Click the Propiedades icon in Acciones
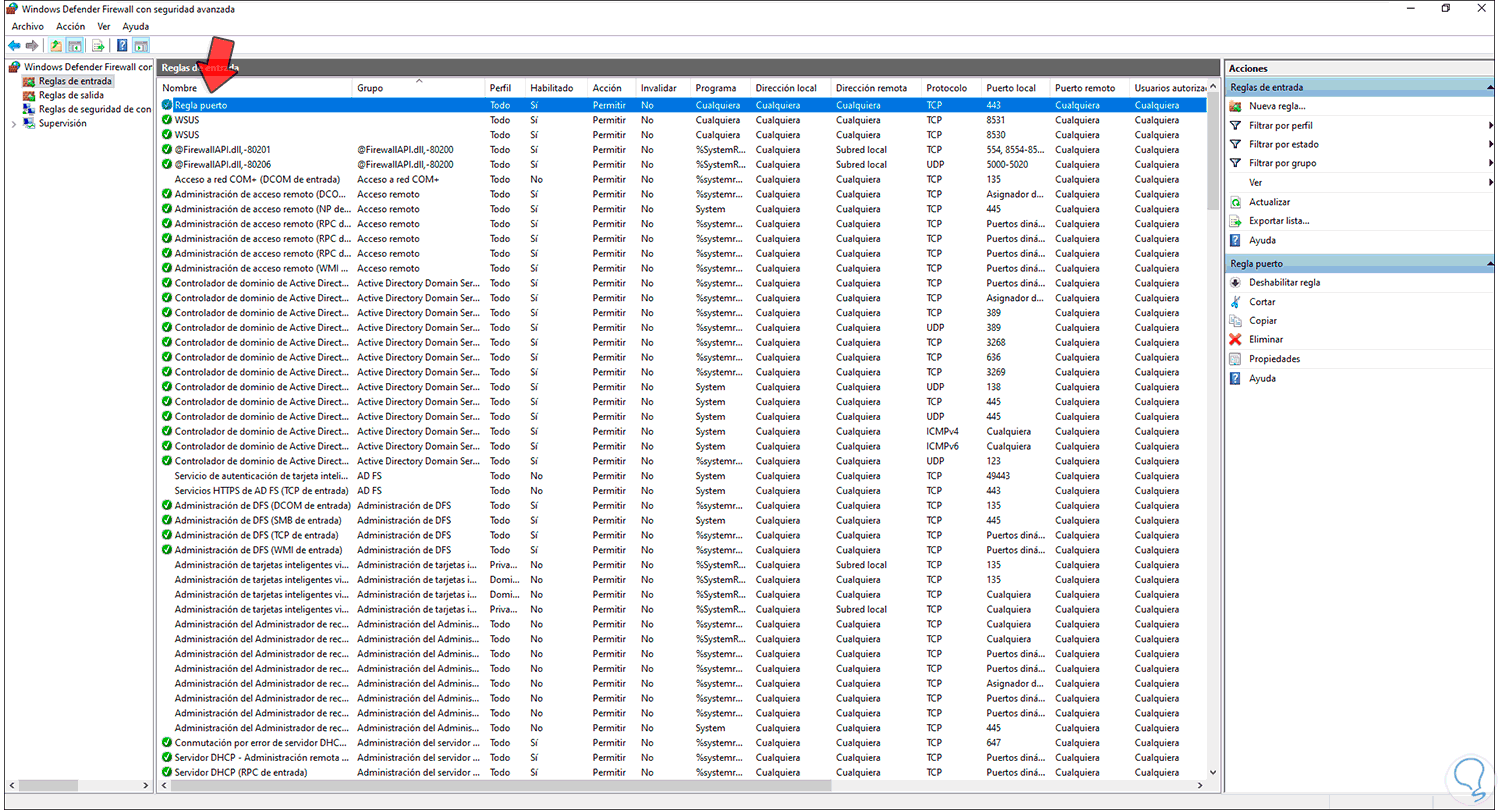The height and width of the screenshot is (810, 1500). 1236,359
